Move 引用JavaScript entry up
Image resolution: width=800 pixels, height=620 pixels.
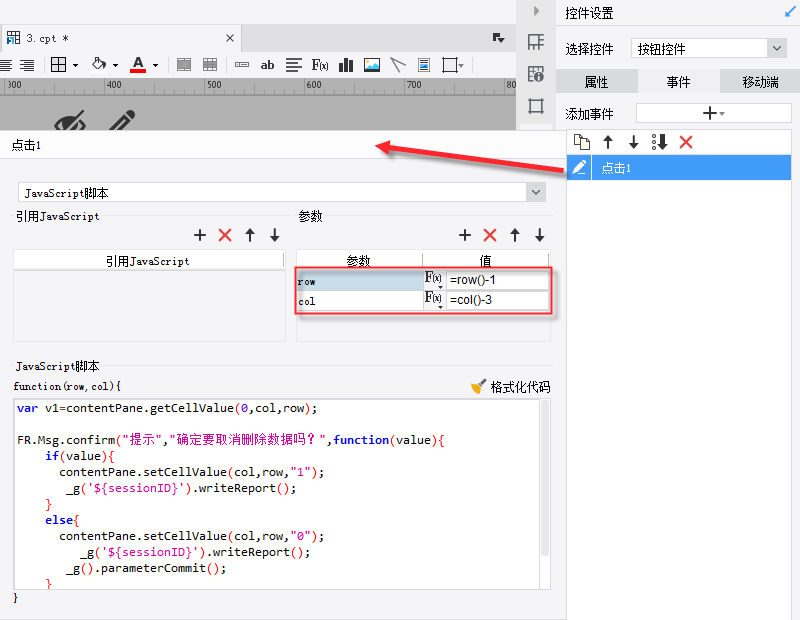(250, 235)
